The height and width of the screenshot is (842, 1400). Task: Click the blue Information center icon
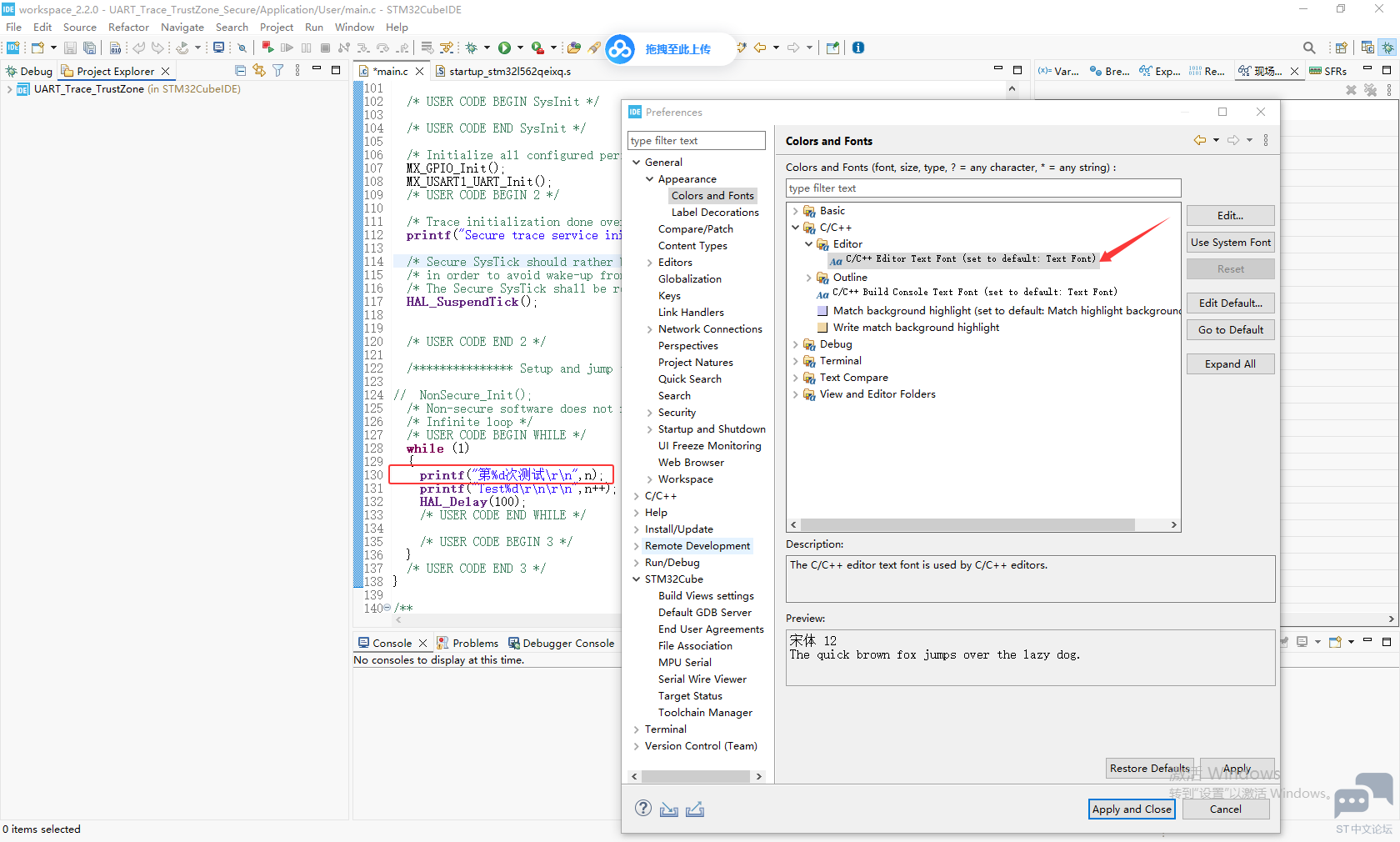(x=858, y=48)
